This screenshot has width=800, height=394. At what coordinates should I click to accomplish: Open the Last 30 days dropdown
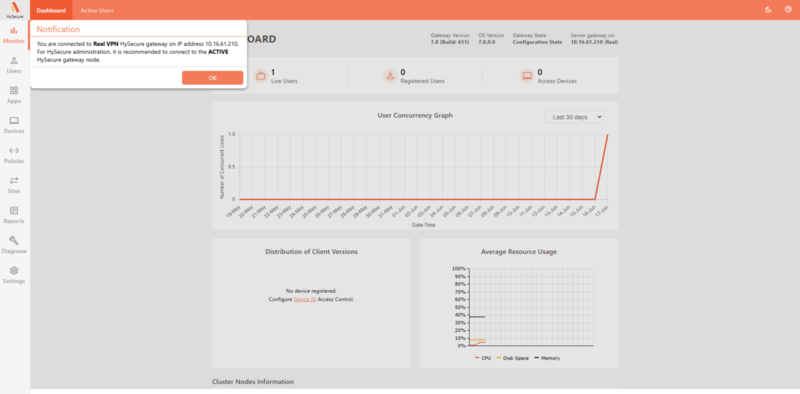pos(574,117)
